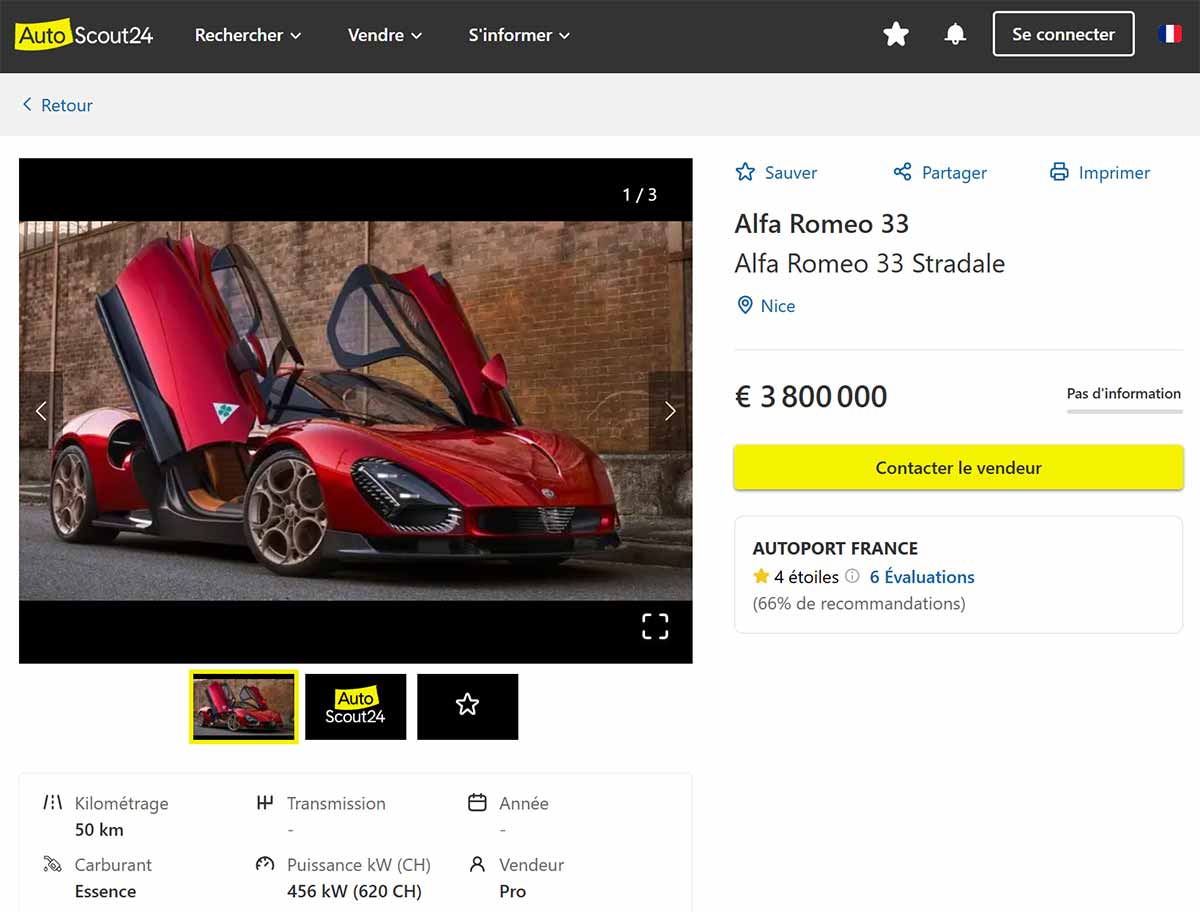Click the Année calendar icon
Image resolution: width=1200 pixels, height=912 pixels.
[477, 802]
